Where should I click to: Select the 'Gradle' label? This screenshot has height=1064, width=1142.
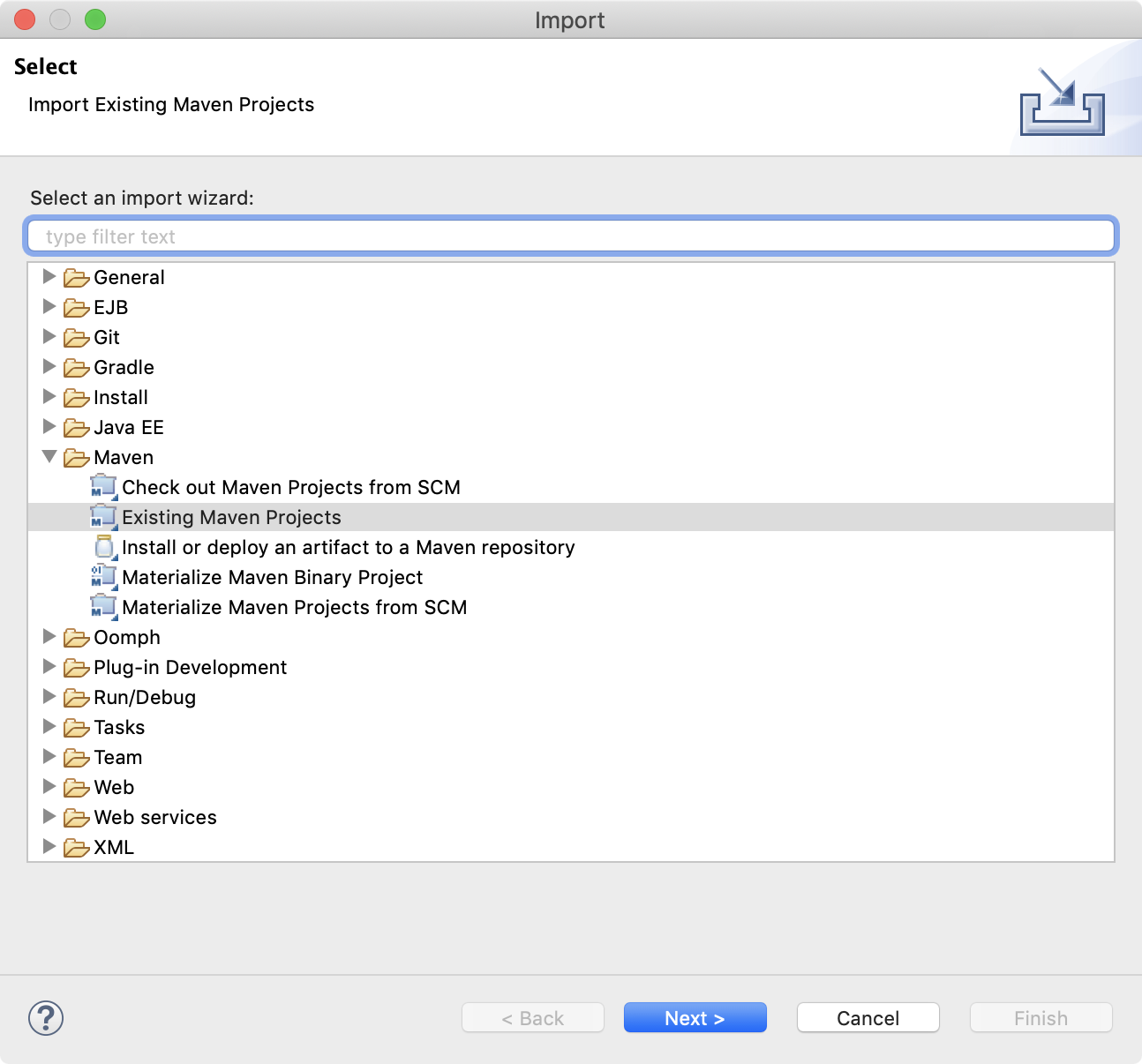coord(124,367)
